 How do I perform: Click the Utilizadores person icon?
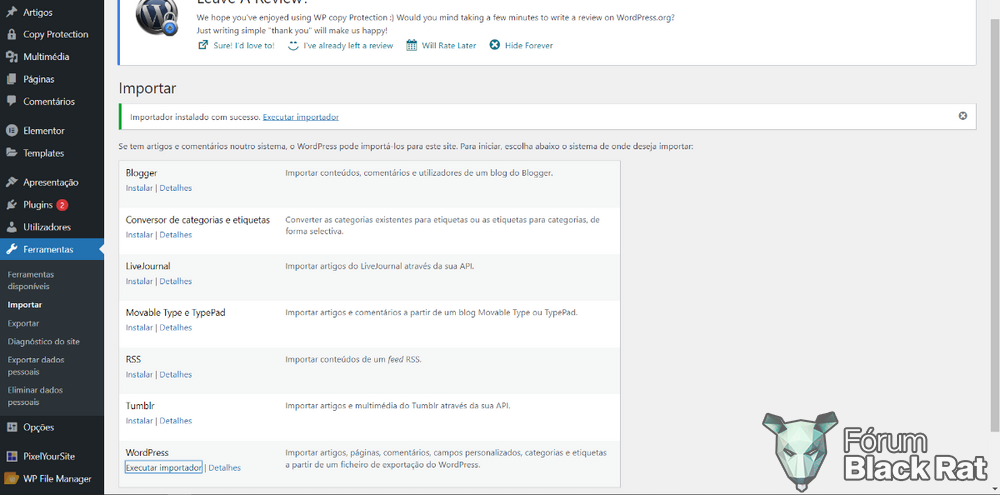[x=11, y=227]
